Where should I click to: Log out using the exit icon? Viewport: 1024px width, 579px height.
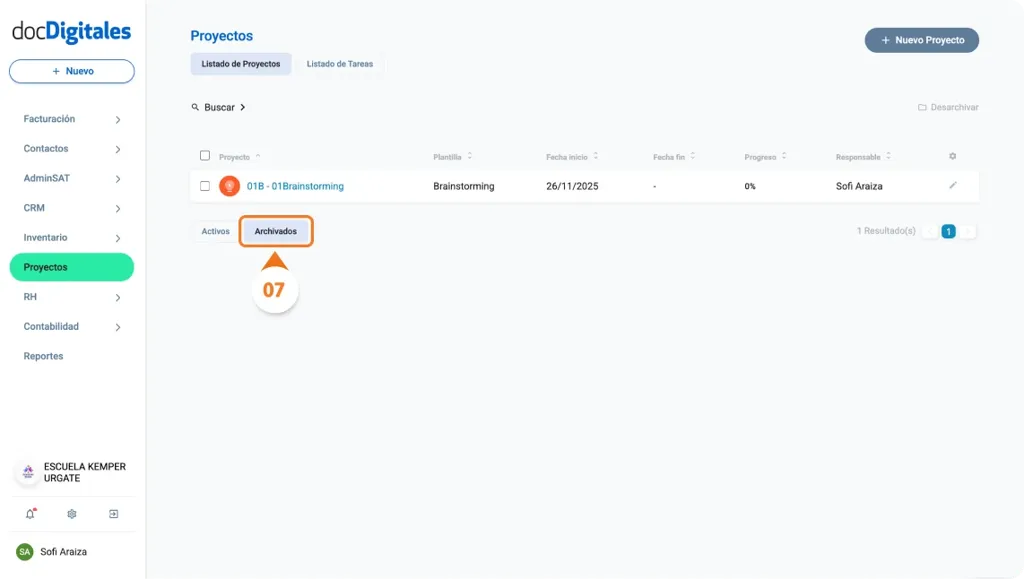(x=114, y=513)
